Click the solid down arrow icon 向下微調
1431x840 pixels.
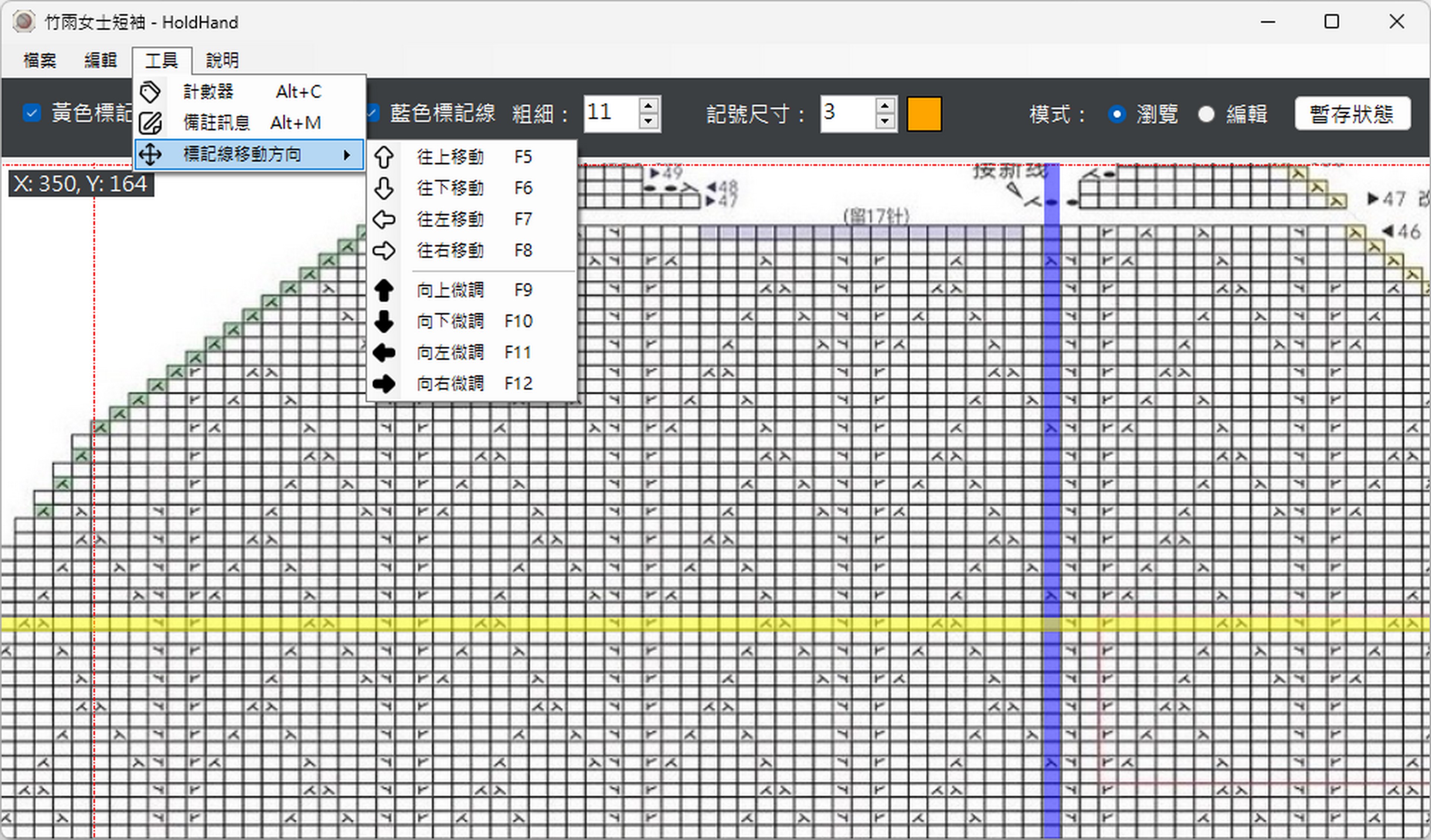pyautogui.click(x=384, y=321)
